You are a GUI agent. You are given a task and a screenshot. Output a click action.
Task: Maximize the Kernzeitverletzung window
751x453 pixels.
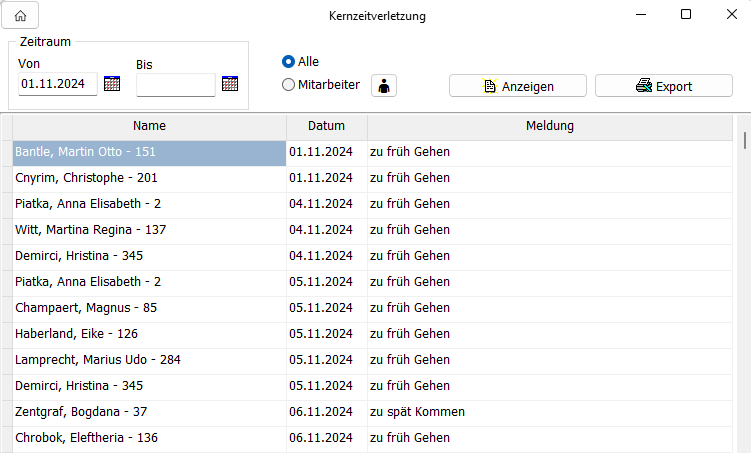click(x=685, y=15)
